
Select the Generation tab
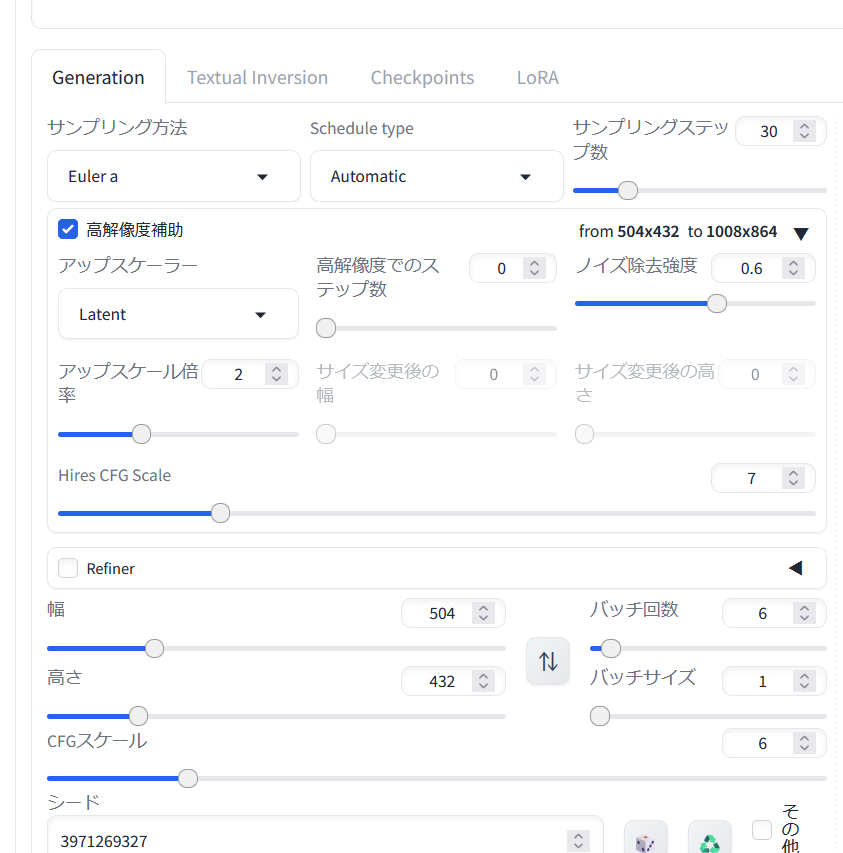pyautogui.click(x=98, y=78)
